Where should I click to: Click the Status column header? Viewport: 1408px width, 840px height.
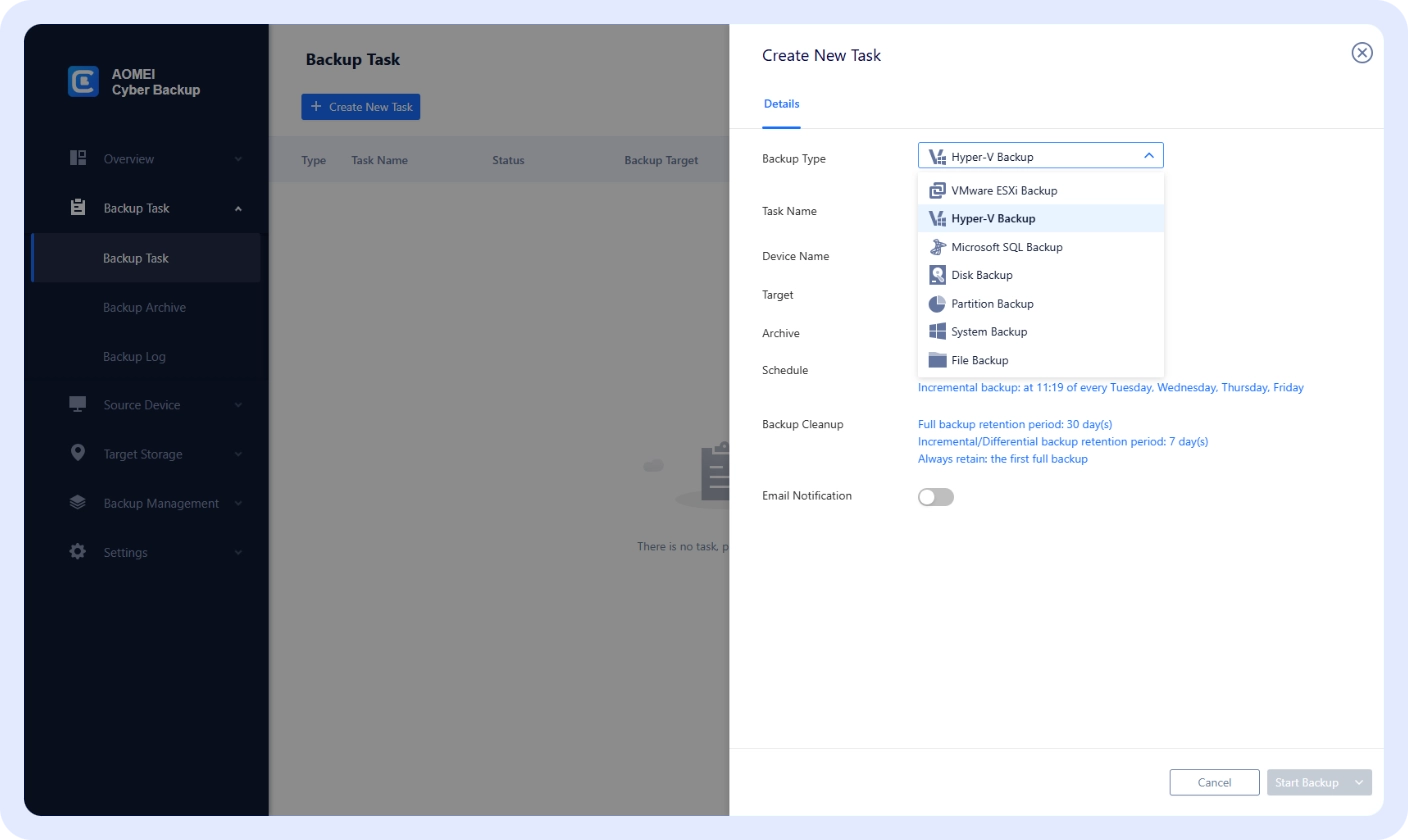(508, 160)
